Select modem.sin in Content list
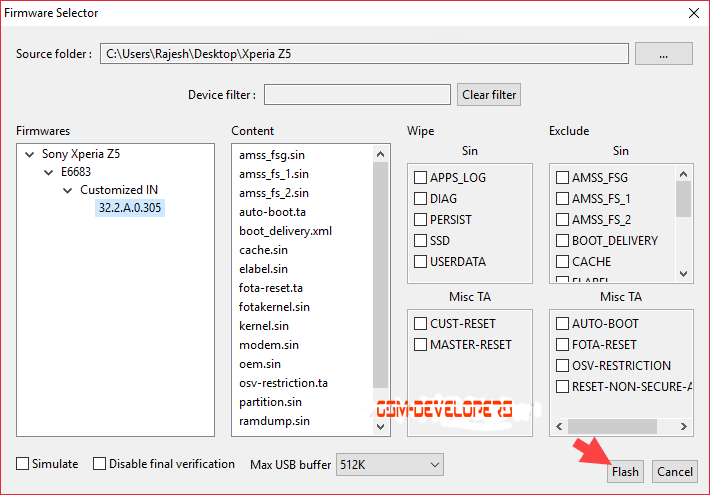The height and width of the screenshot is (495, 710). [269, 345]
